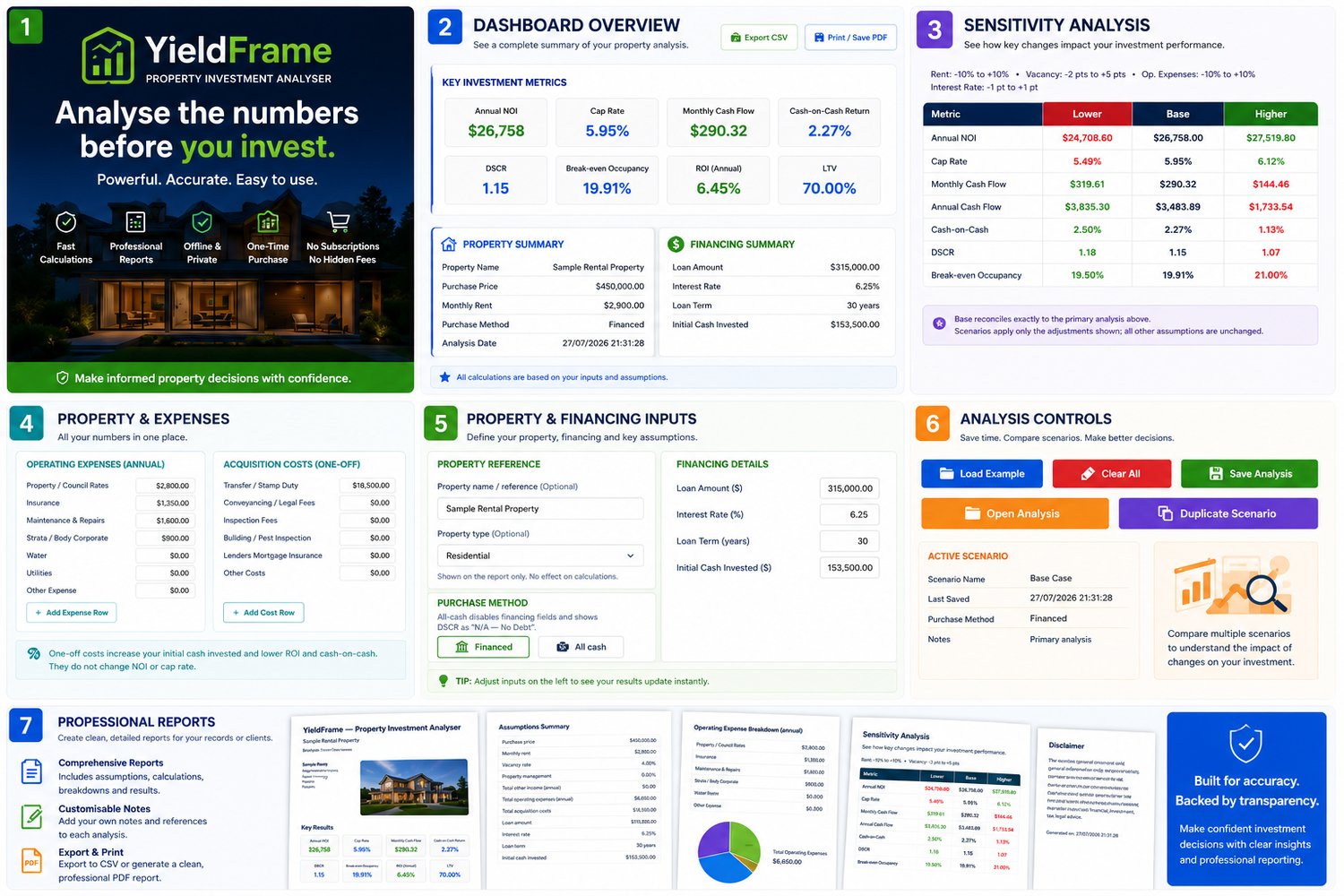
Task: Click the YieldFrame house-chart logo
Action: coord(108,56)
